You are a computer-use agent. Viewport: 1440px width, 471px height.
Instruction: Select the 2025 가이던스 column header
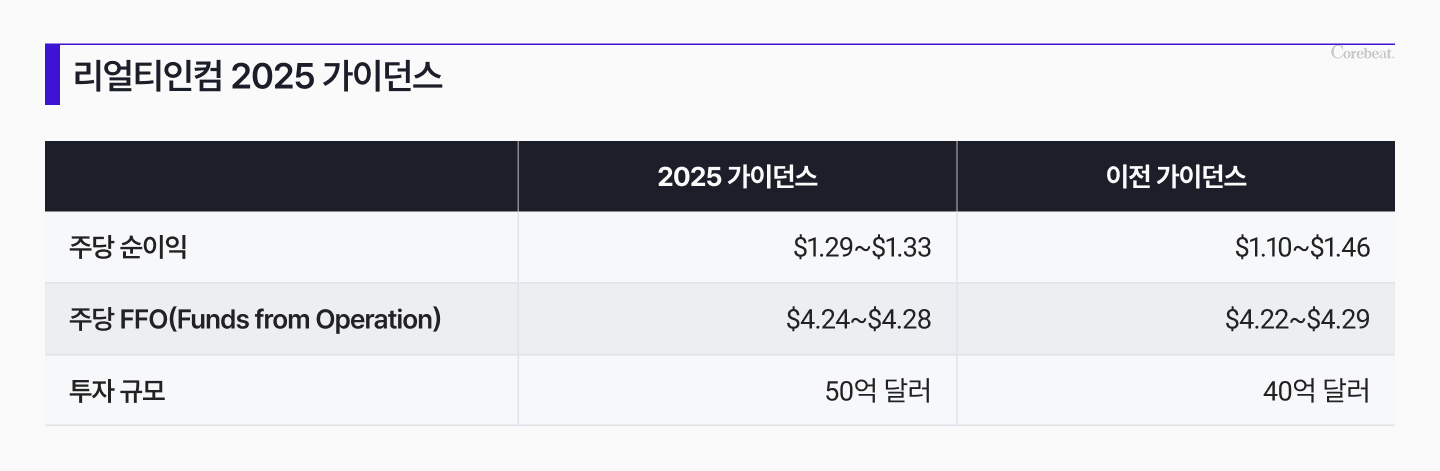[x=738, y=177]
